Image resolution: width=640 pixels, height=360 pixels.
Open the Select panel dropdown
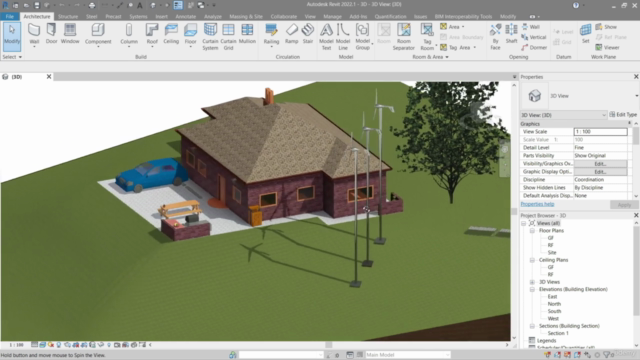12,57
